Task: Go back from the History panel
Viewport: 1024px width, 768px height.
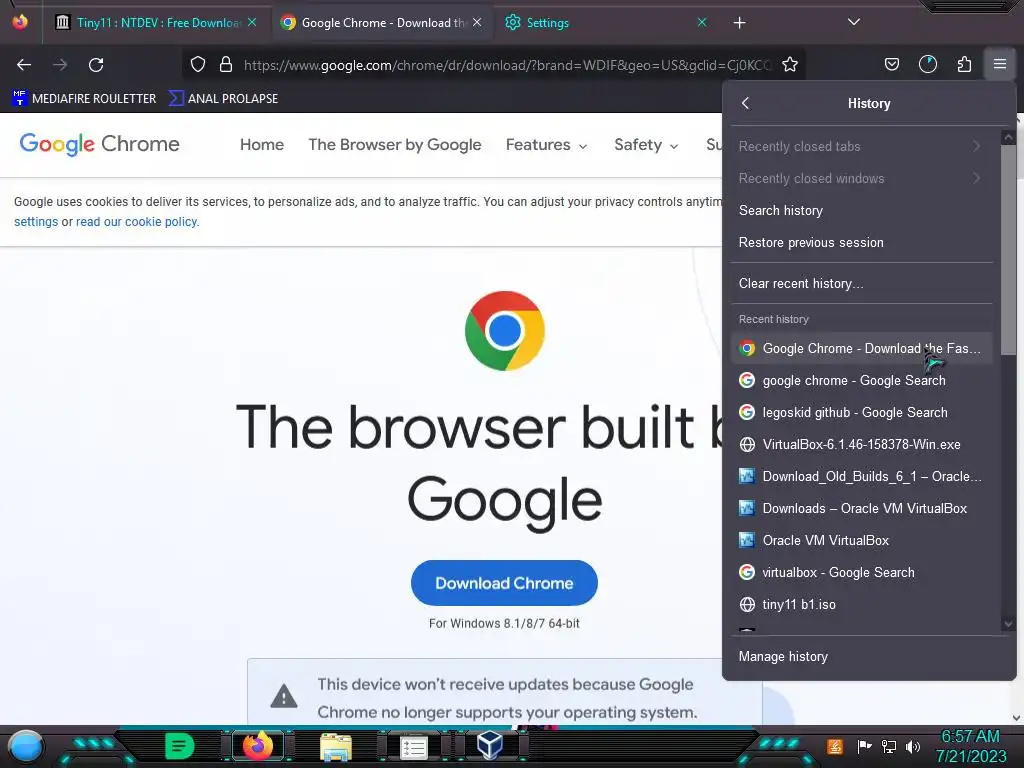Action: tap(746, 103)
